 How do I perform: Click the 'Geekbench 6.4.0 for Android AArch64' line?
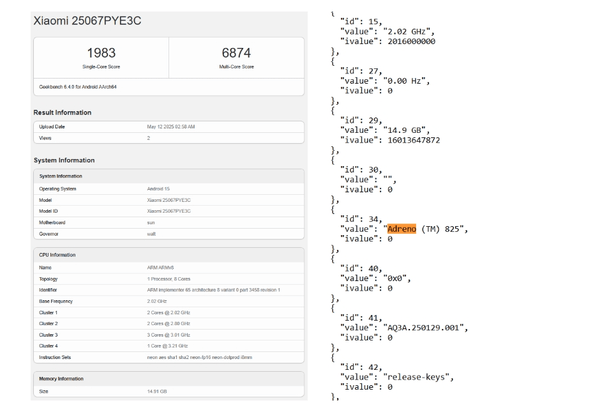click(78, 87)
